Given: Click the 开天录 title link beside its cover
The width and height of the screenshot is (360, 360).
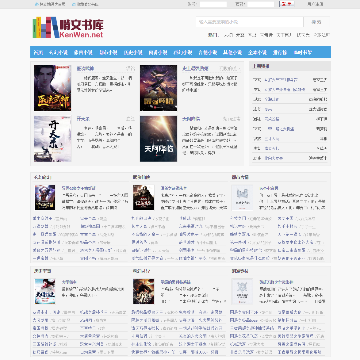Looking at the screenshot, I should (83, 119).
